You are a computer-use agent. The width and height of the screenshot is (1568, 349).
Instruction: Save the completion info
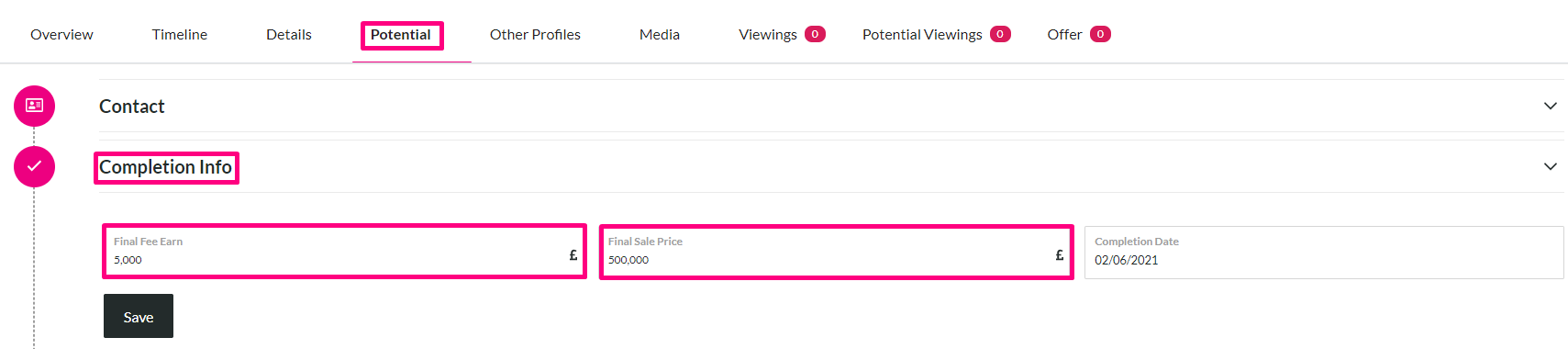[139, 316]
